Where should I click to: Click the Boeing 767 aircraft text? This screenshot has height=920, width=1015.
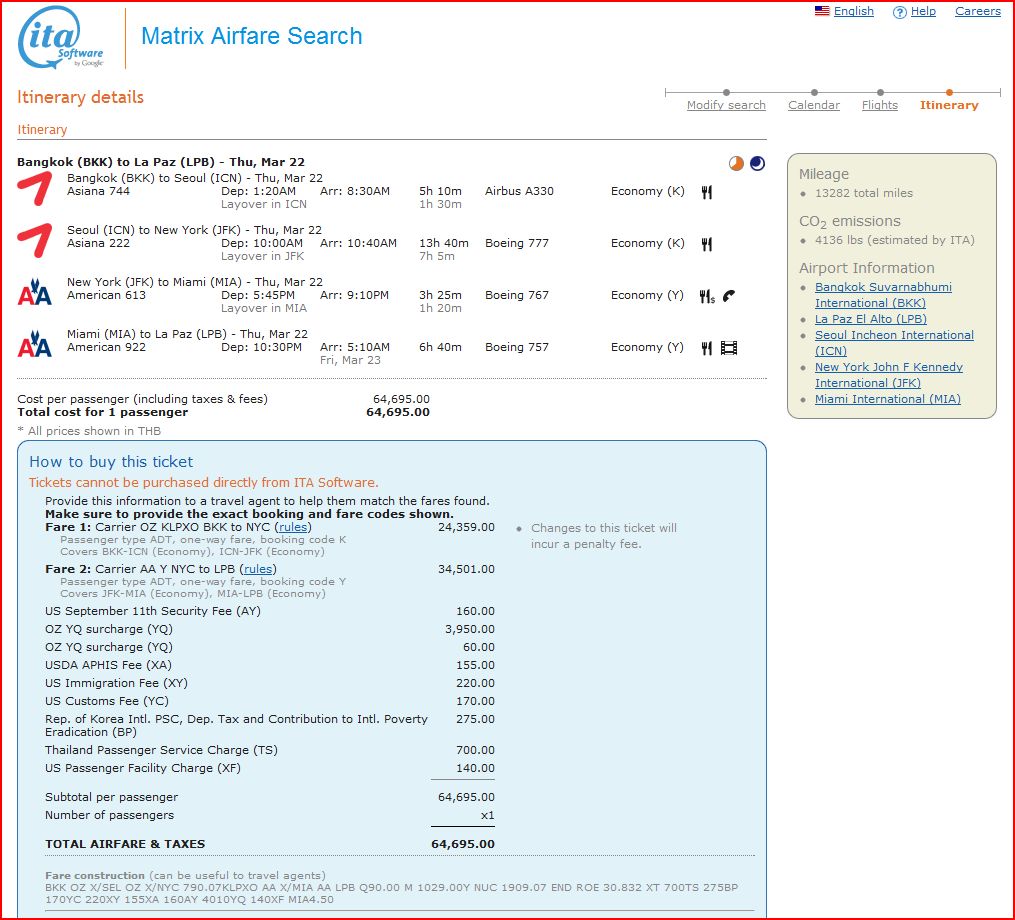(x=517, y=295)
